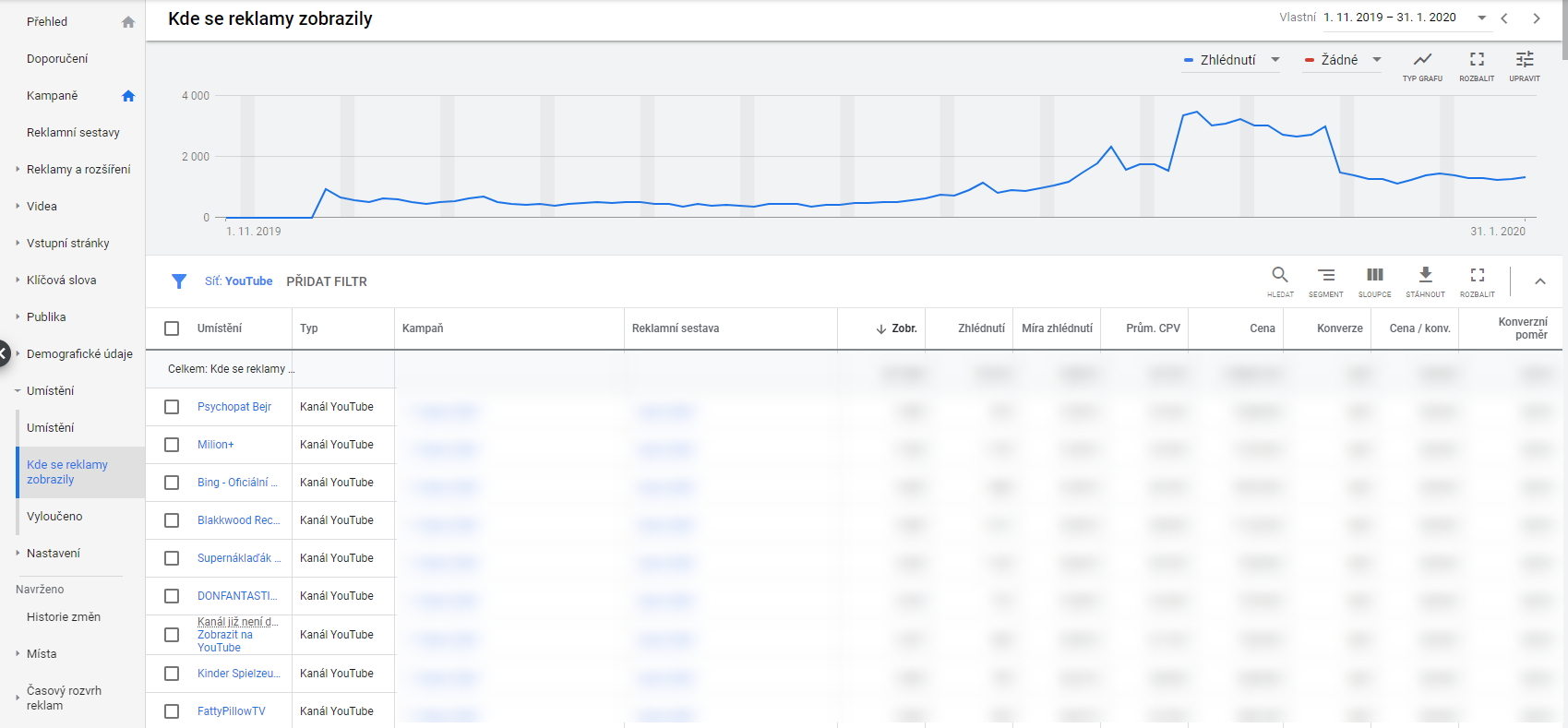Select Umístění sub-item in sidebar
1568x728 pixels.
click(x=51, y=428)
